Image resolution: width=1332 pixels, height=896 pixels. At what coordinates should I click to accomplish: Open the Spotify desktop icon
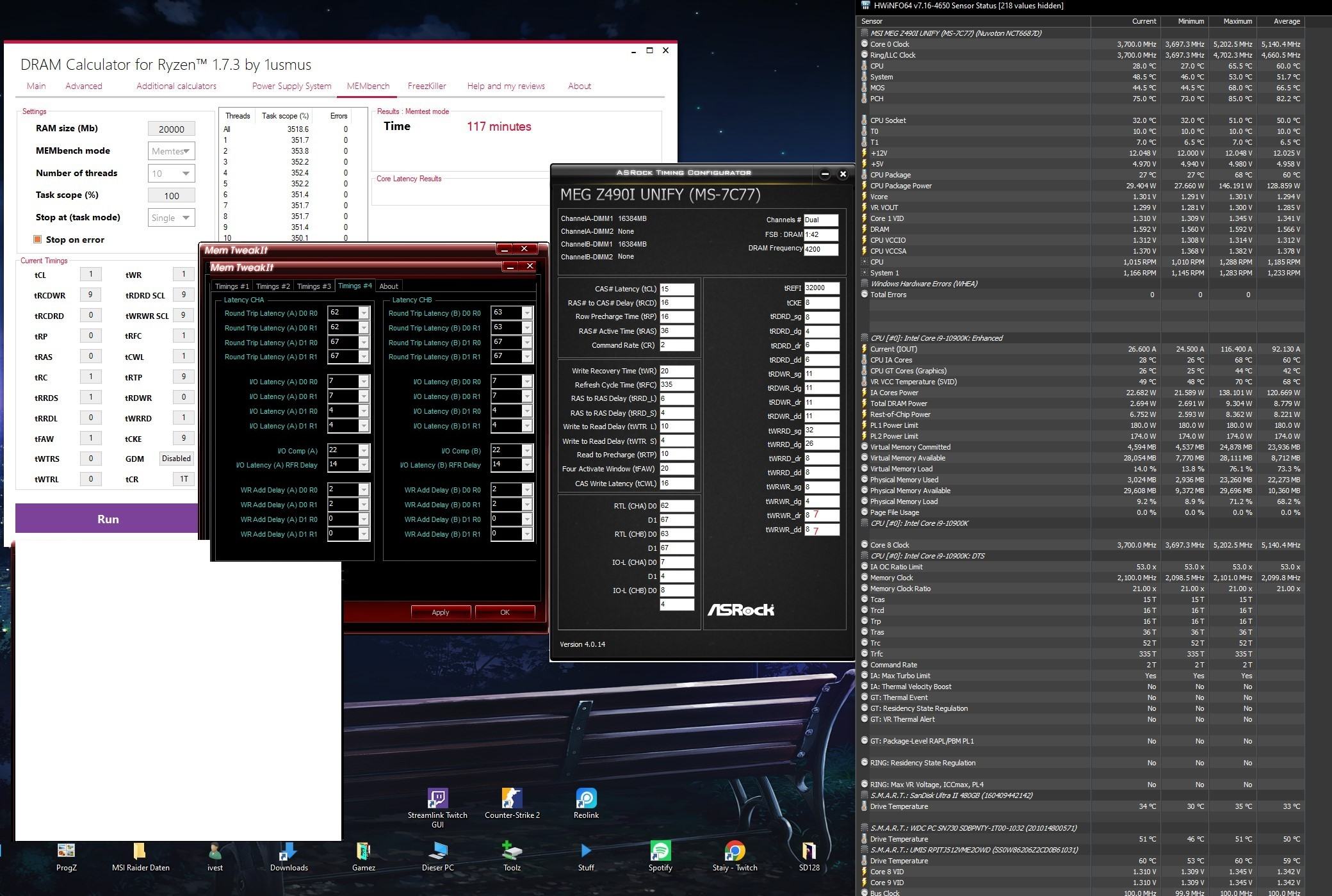tap(660, 852)
